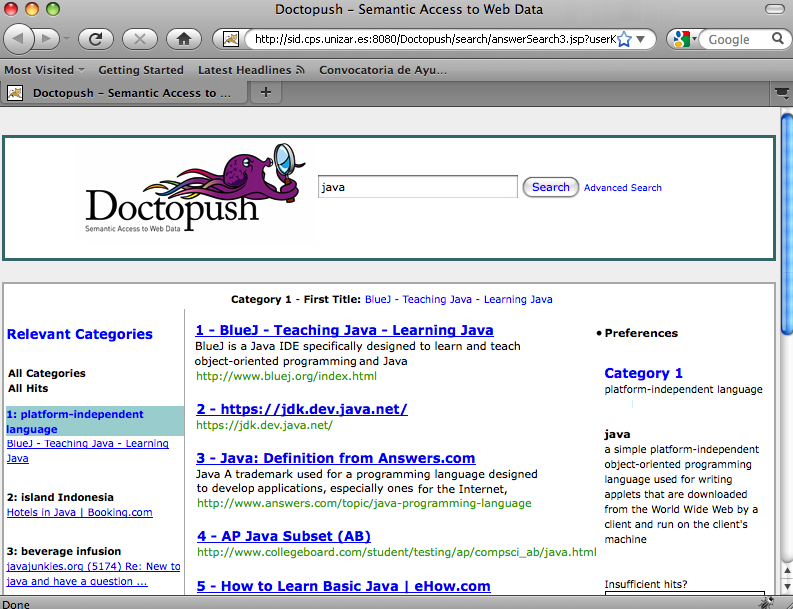This screenshot has width=793, height=609.
Task: Open the Google search engine selector icon
Action: point(685,39)
